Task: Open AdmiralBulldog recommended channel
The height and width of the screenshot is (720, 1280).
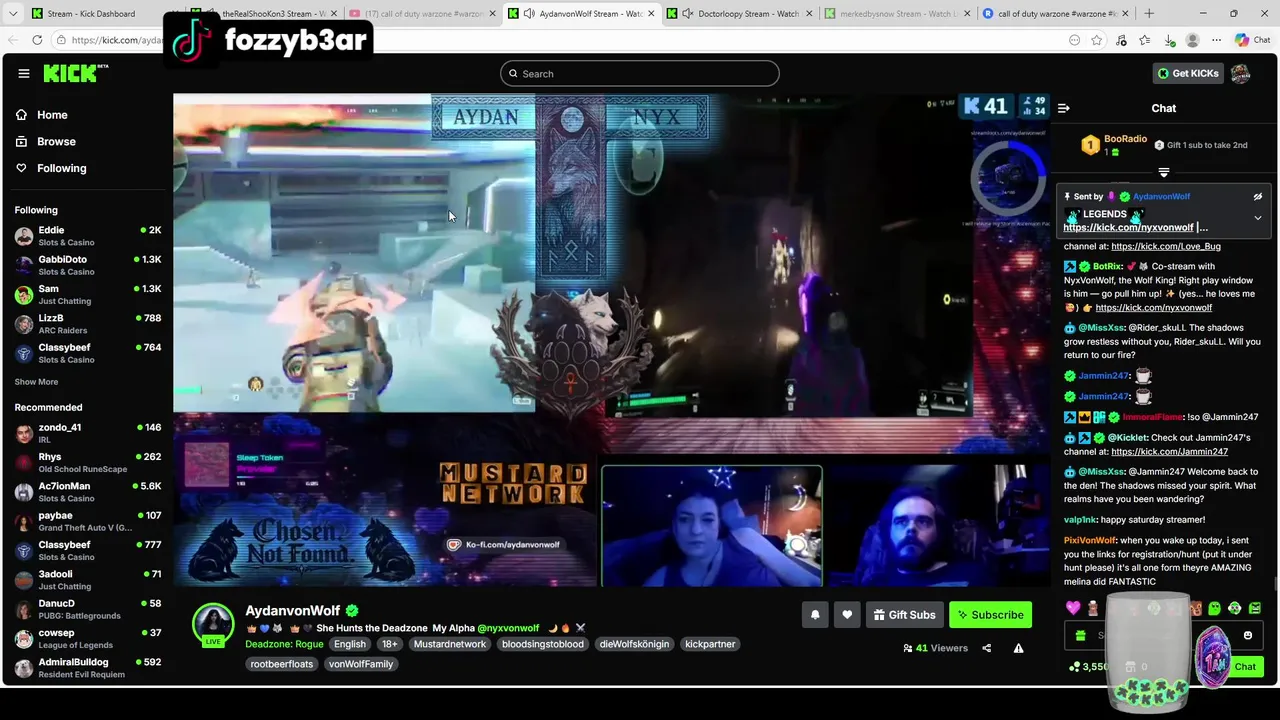Action: coord(88,668)
